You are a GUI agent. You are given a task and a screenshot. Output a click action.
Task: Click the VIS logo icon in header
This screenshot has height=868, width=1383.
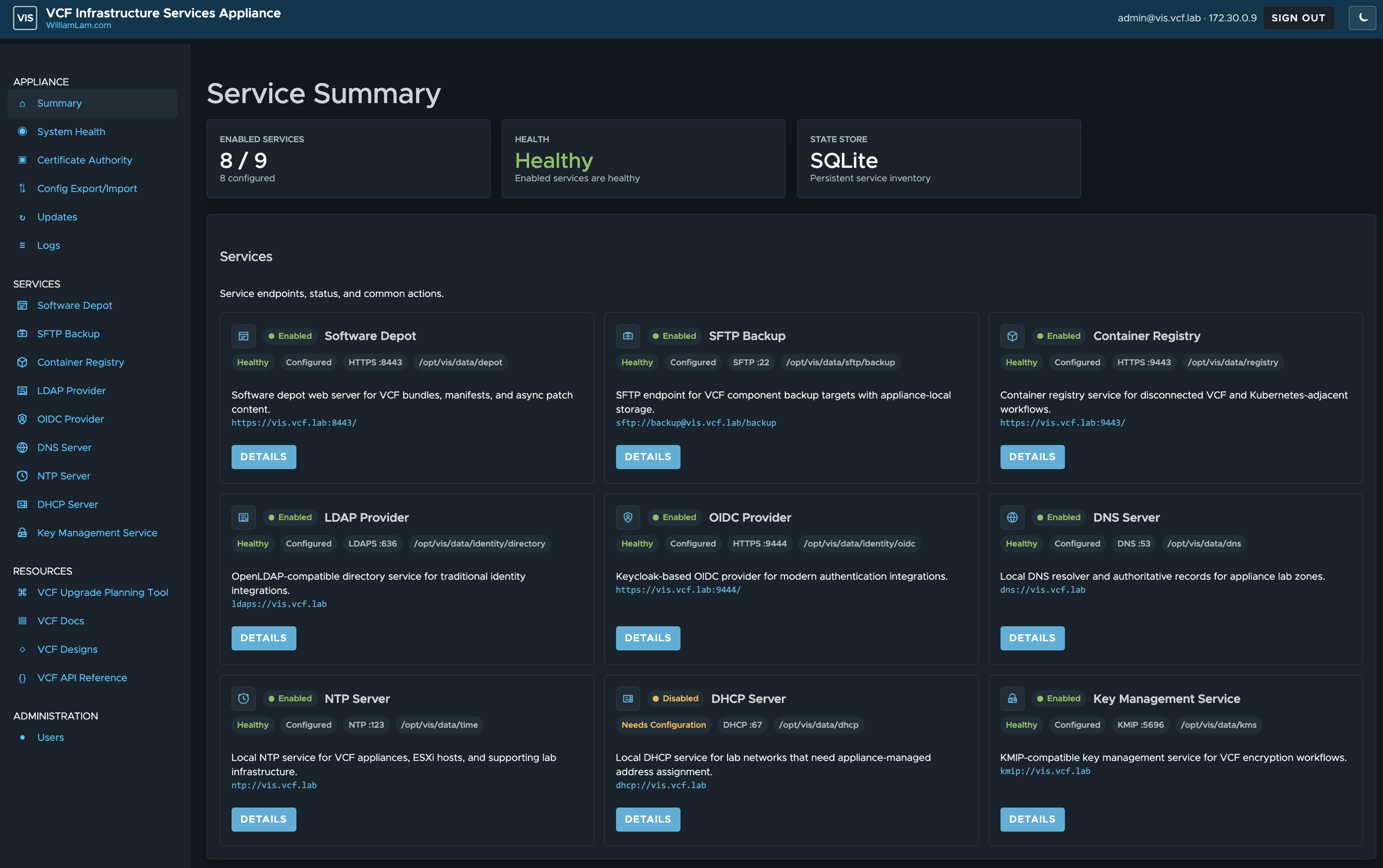[x=25, y=18]
